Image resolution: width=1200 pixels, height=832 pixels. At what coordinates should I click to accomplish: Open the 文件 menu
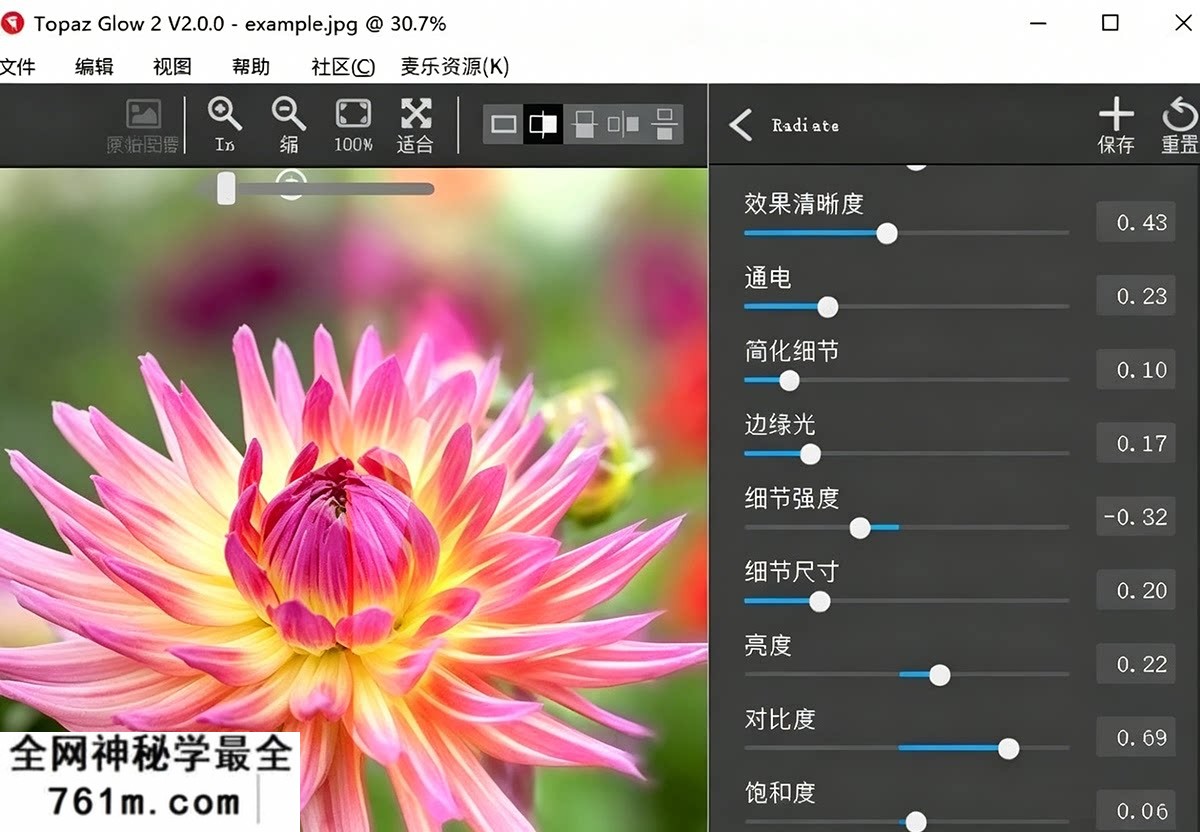(18, 66)
